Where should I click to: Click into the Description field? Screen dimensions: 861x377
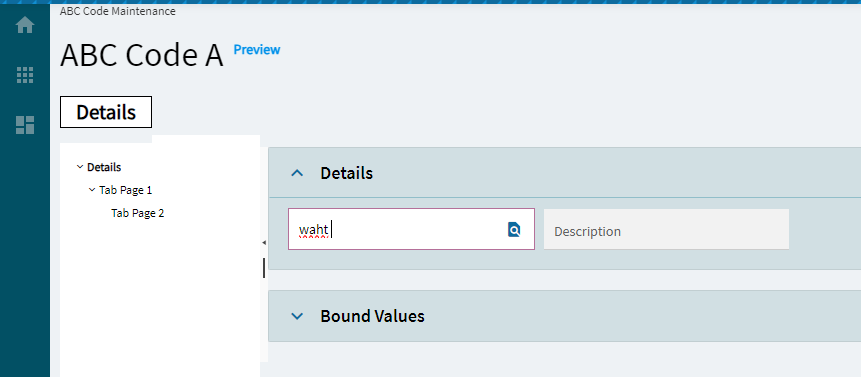[x=666, y=229]
